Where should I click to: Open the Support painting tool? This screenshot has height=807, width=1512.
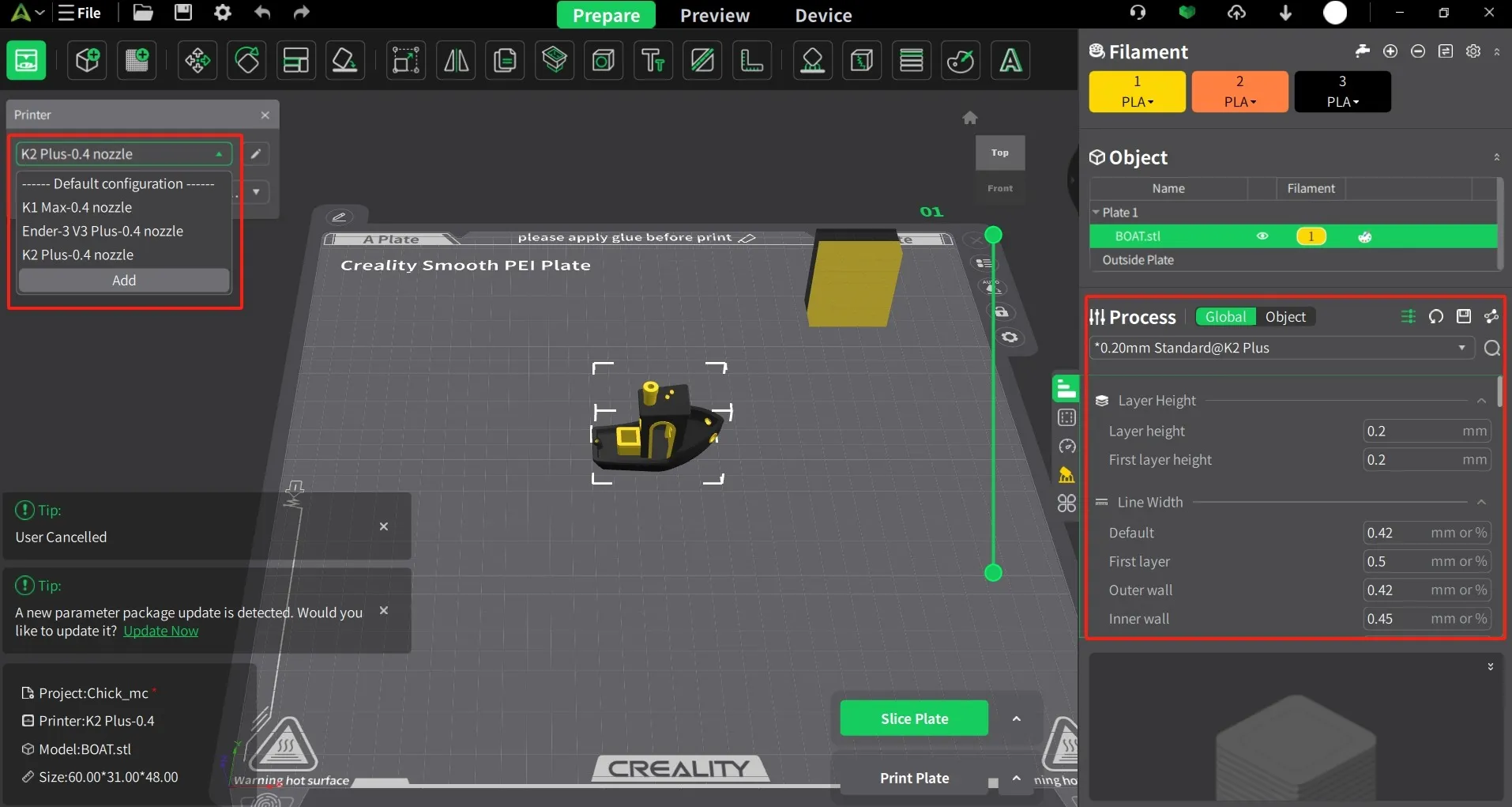click(812, 60)
